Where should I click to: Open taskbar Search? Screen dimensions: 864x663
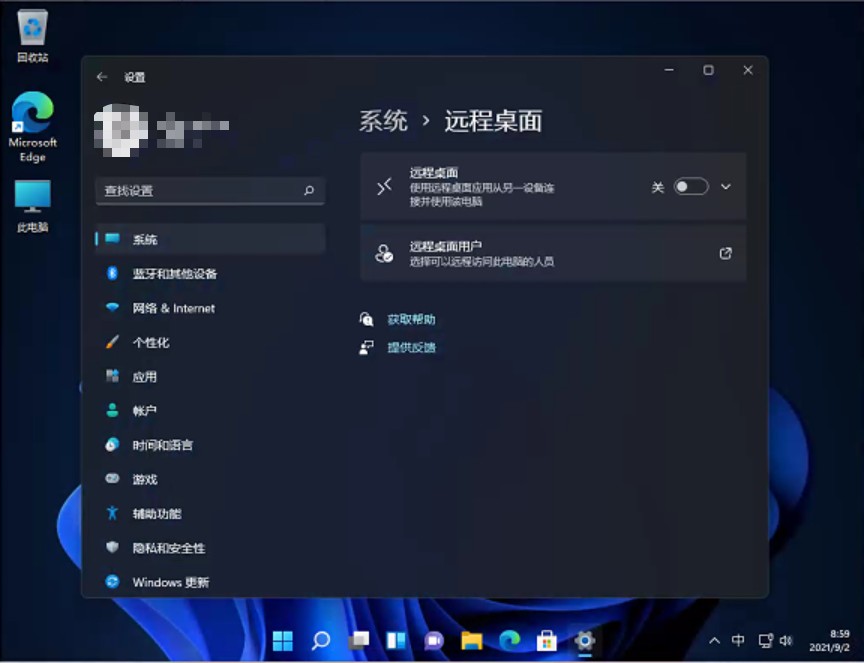pos(321,640)
